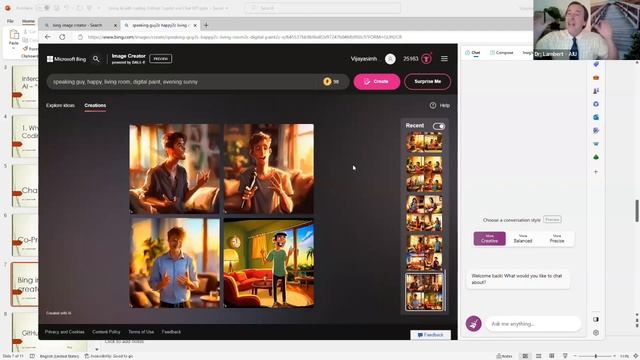The width and height of the screenshot is (640, 360).
Task: Open Bing search magnifier icon
Action: click(x=96, y=59)
